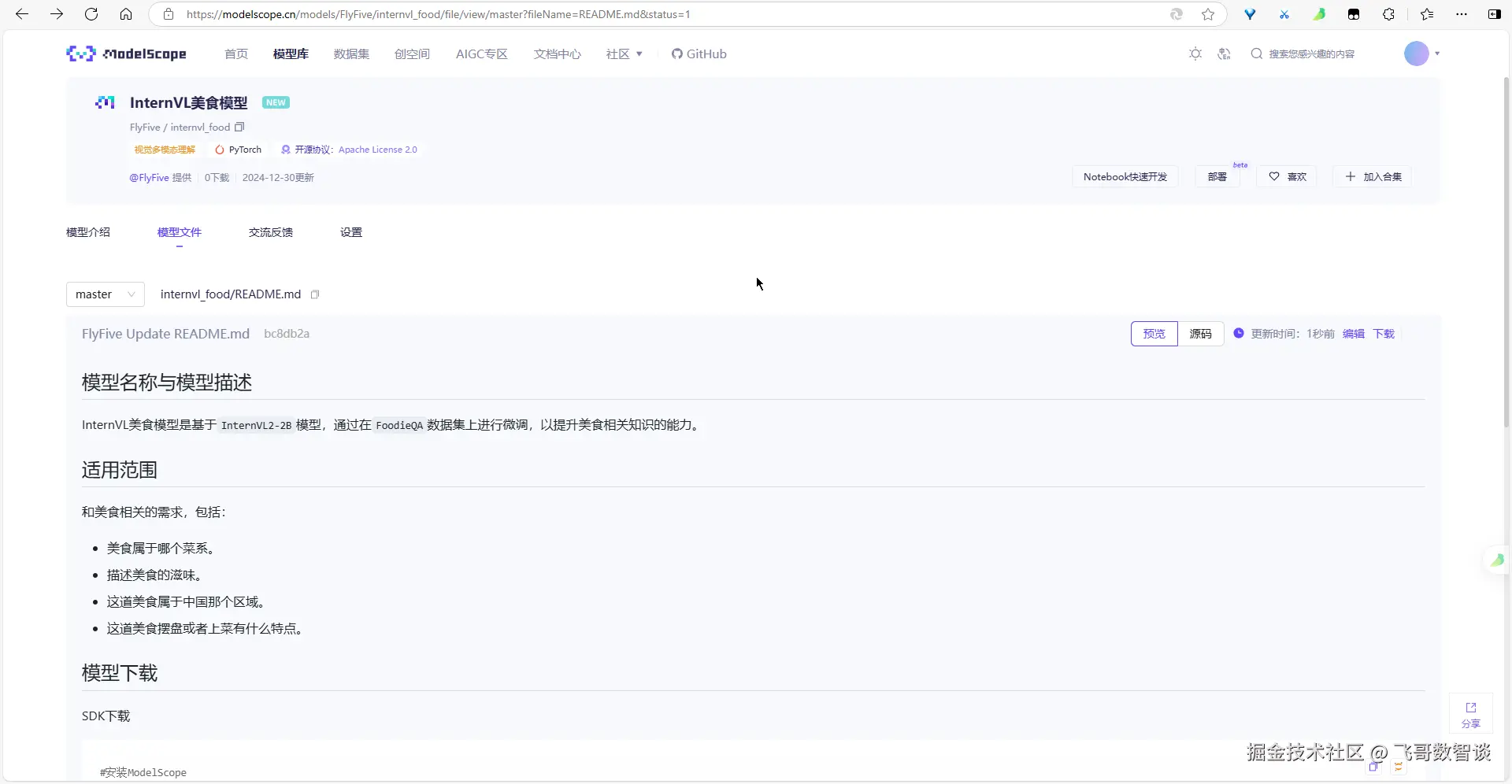The width and height of the screenshot is (1512, 784).
Task: Switch theme with the sun icon
Action: (1195, 54)
